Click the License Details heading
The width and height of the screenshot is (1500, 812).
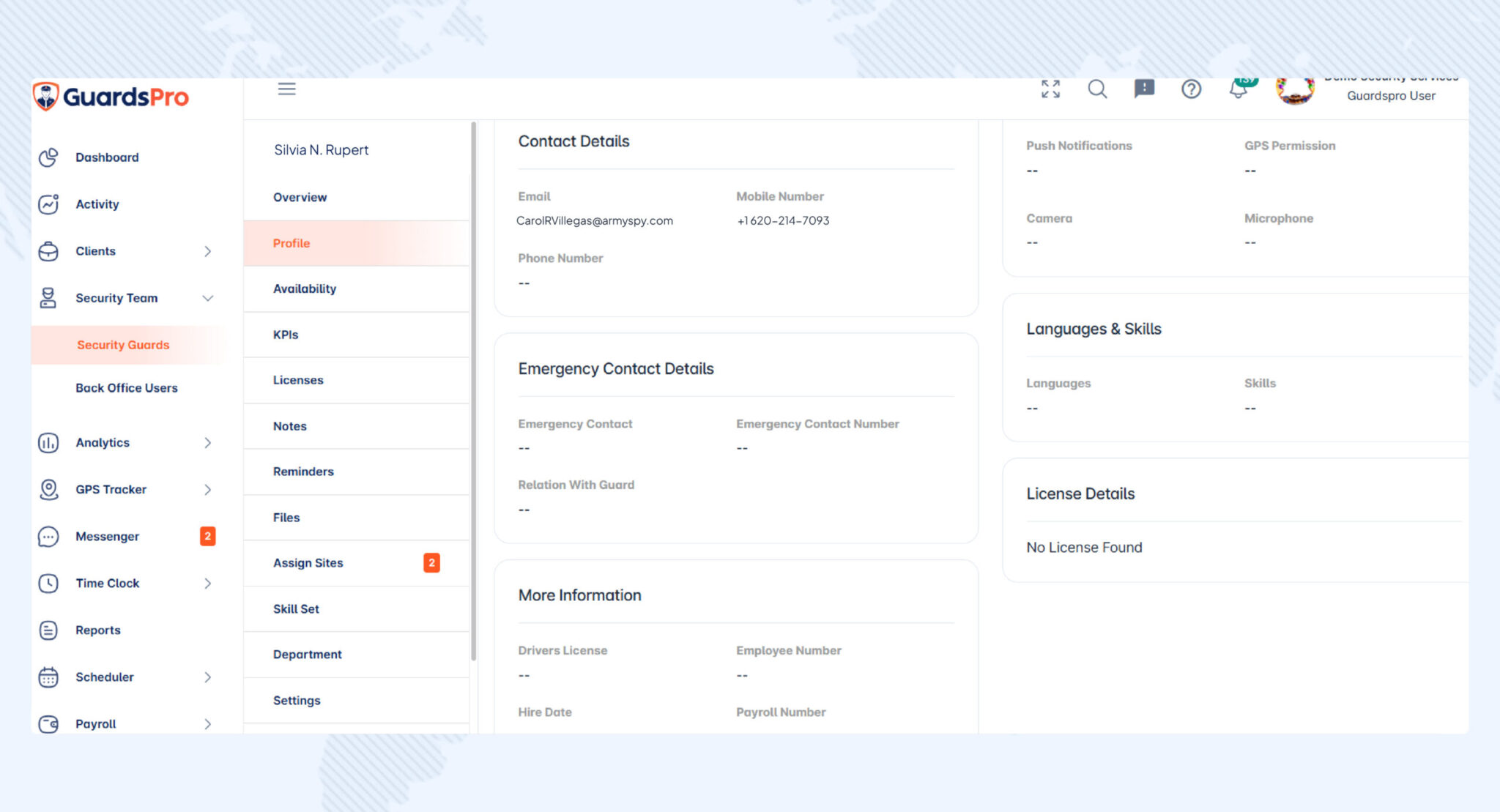click(1080, 494)
